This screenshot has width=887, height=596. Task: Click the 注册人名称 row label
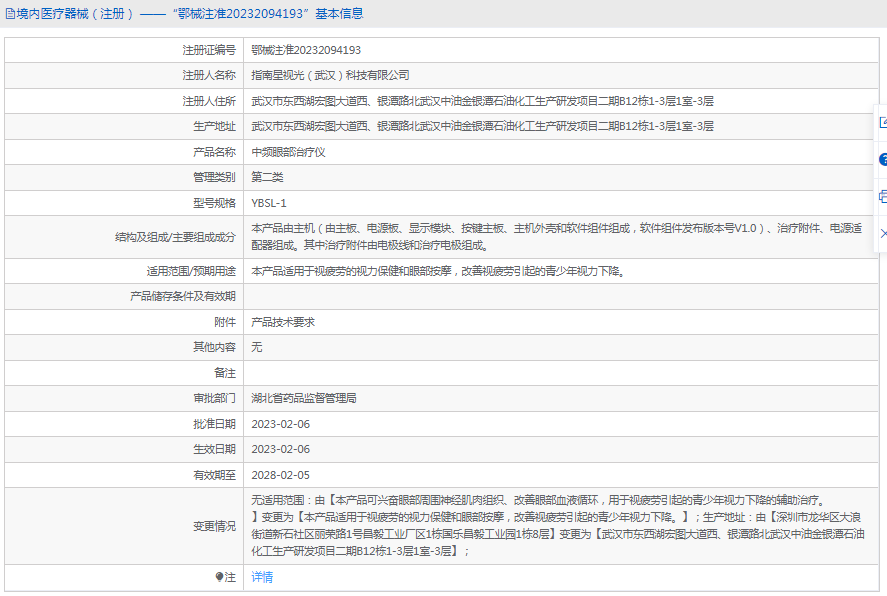click(209, 75)
